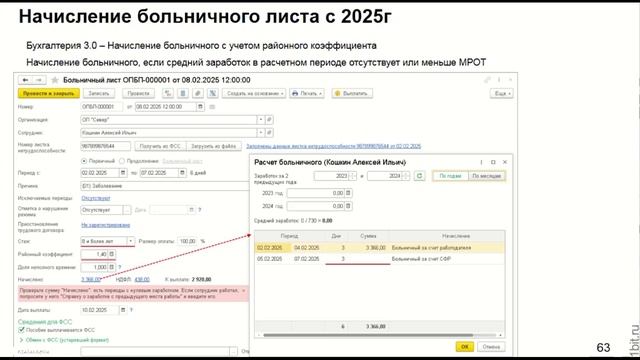Screen dimensions: 640x360
Task: Open the Сотрудник dropdown list
Action: click(260, 133)
